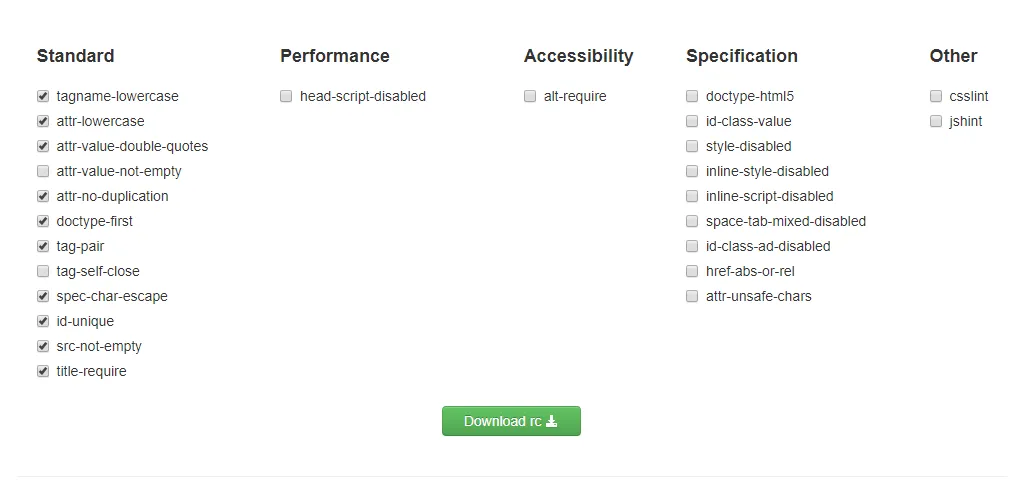Check the jshint checkbox
1036x480 pixels.
[x=936, y=122]
